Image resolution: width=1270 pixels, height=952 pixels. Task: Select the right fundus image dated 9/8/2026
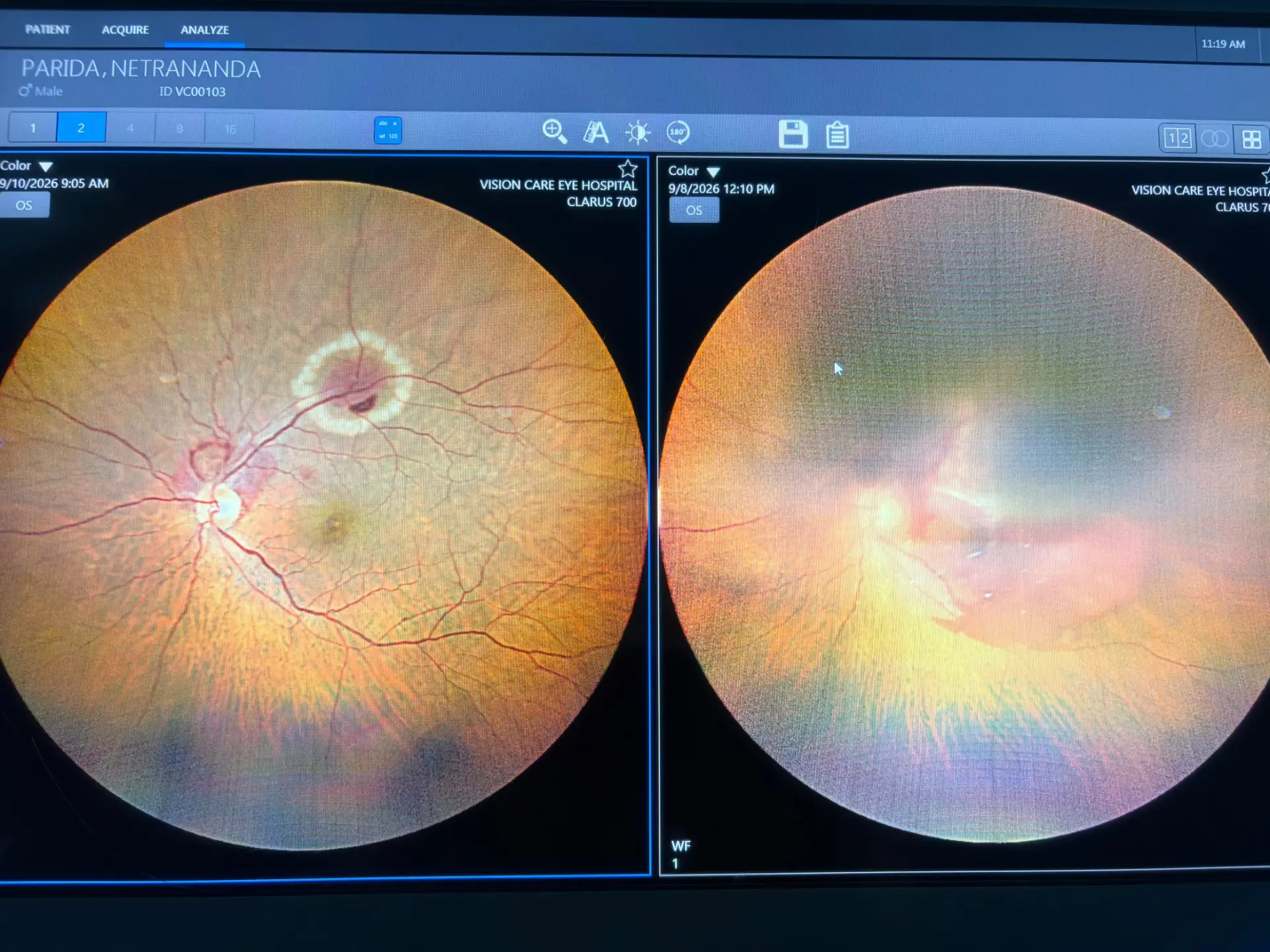966,514
